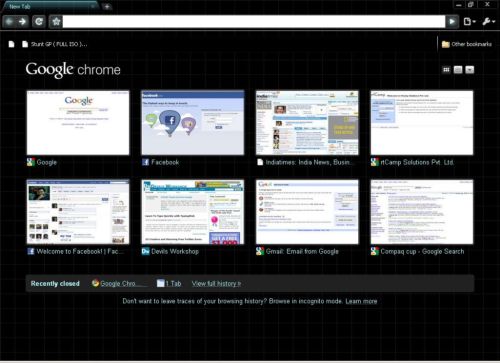Viewport: 500px width, 363px height.
Task: Click the forward navigation arrow
Action: 23,22
